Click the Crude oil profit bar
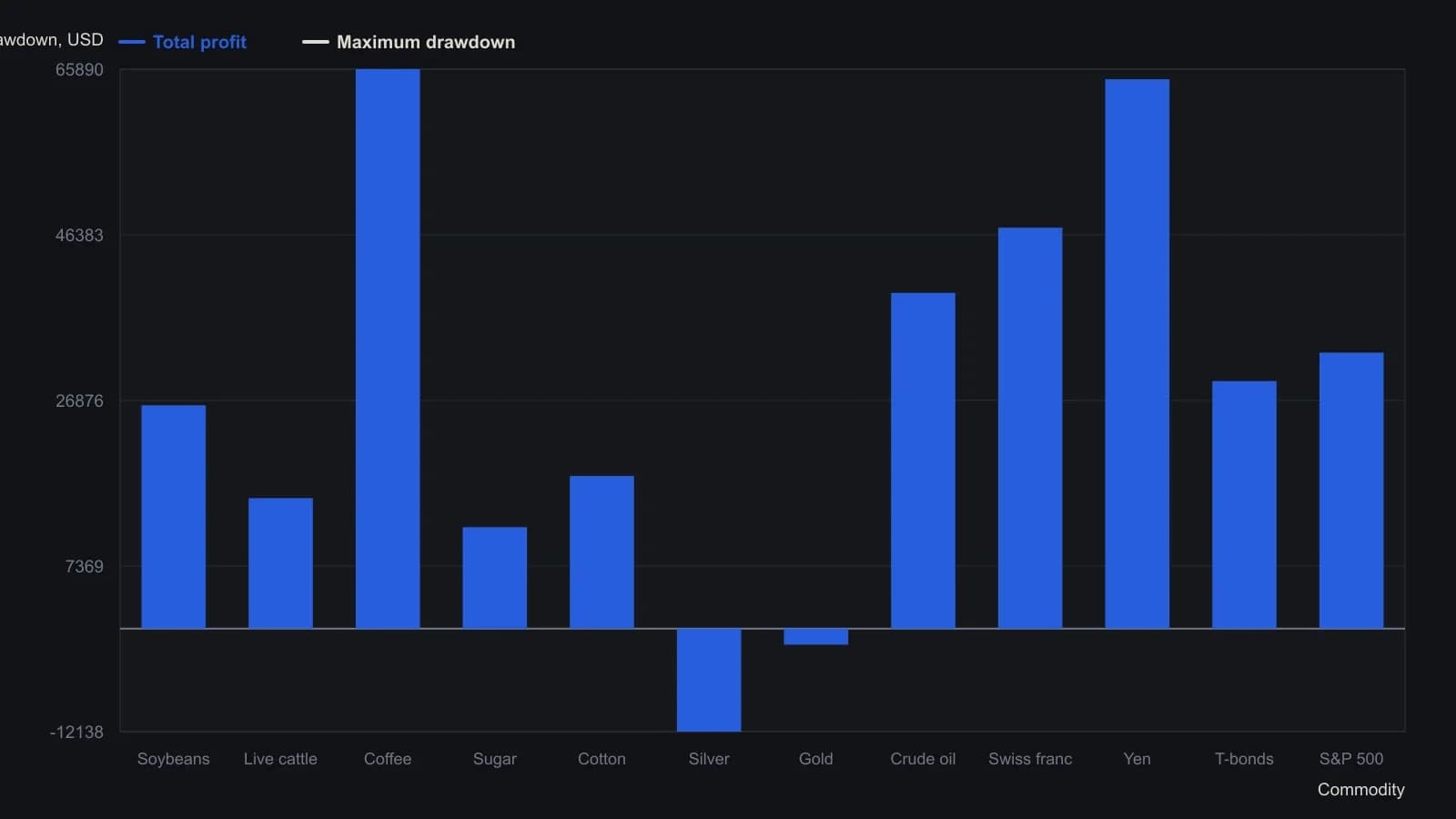The image size is (1456, 819). [x=923, y=460]
